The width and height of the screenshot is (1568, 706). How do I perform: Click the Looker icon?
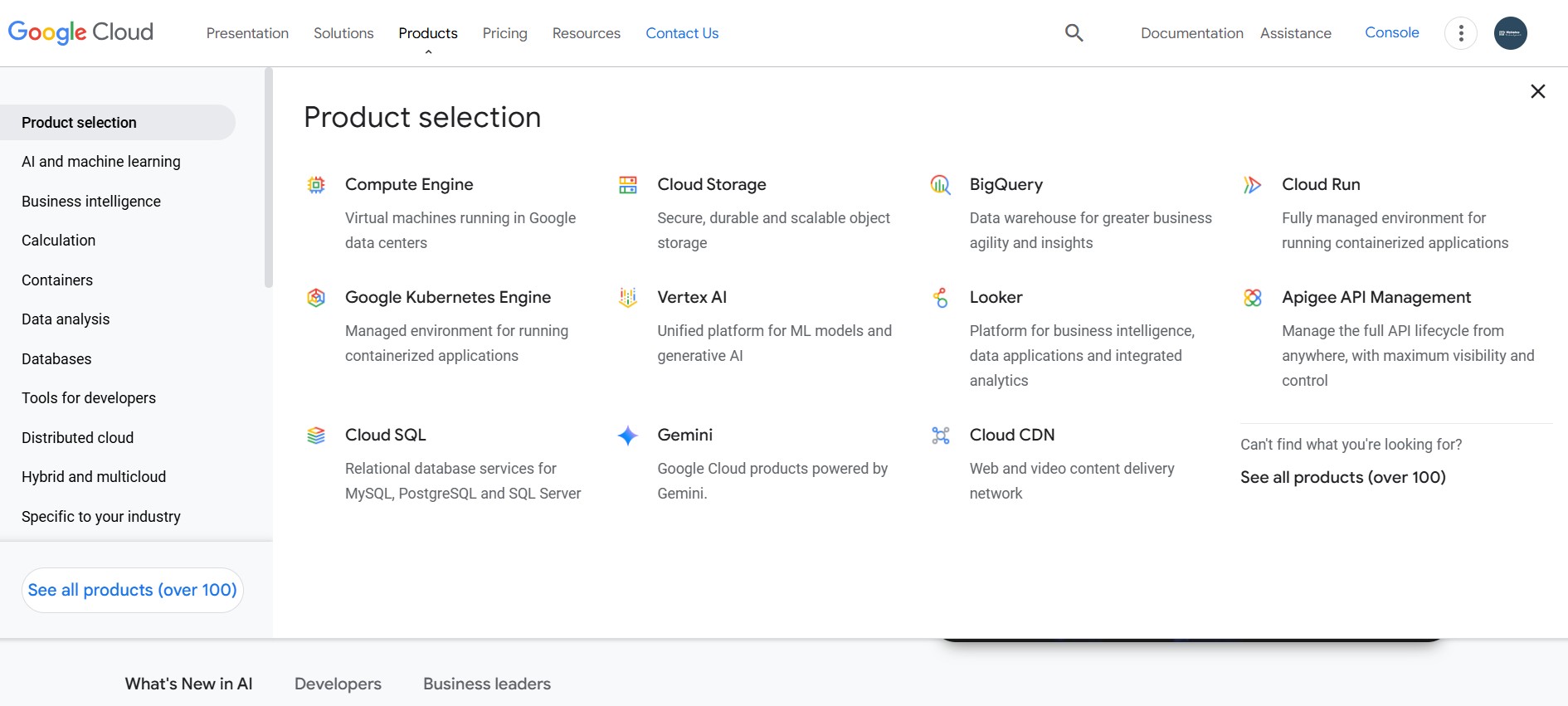click(x=940, y=298)
